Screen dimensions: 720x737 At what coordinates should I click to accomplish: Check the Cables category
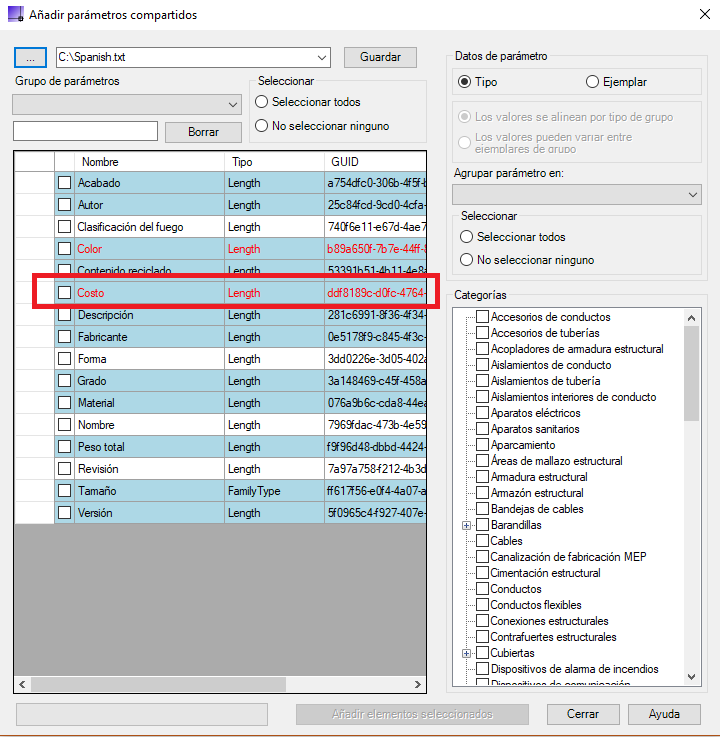pyautogui.click(x=482, y=541)
